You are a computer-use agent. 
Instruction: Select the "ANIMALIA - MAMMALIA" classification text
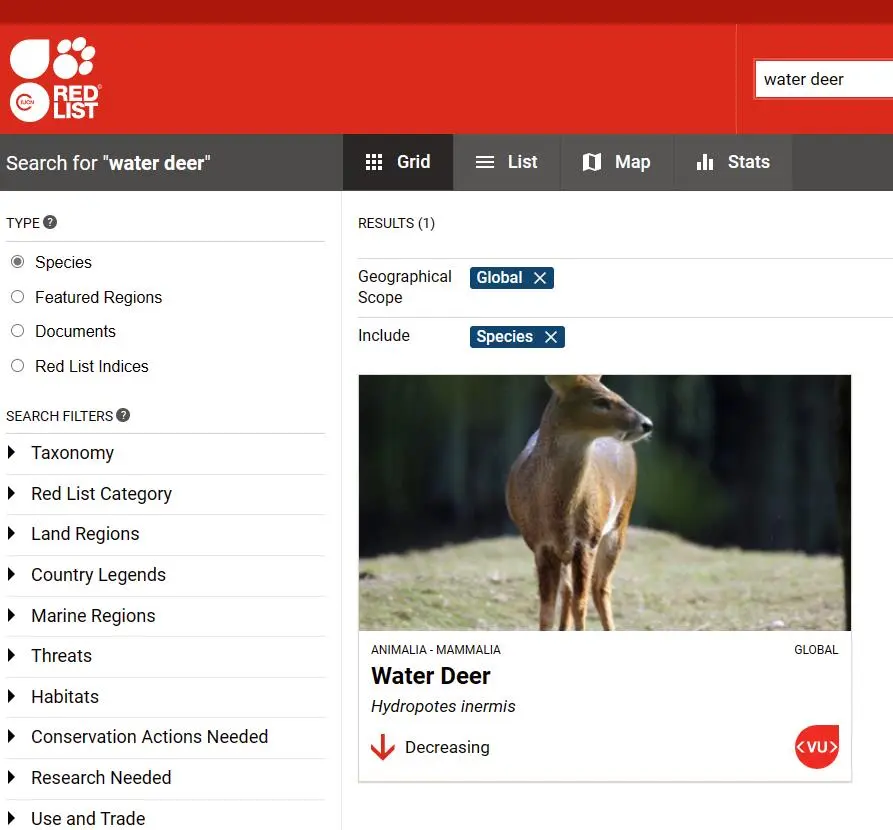tap(436, 650)
